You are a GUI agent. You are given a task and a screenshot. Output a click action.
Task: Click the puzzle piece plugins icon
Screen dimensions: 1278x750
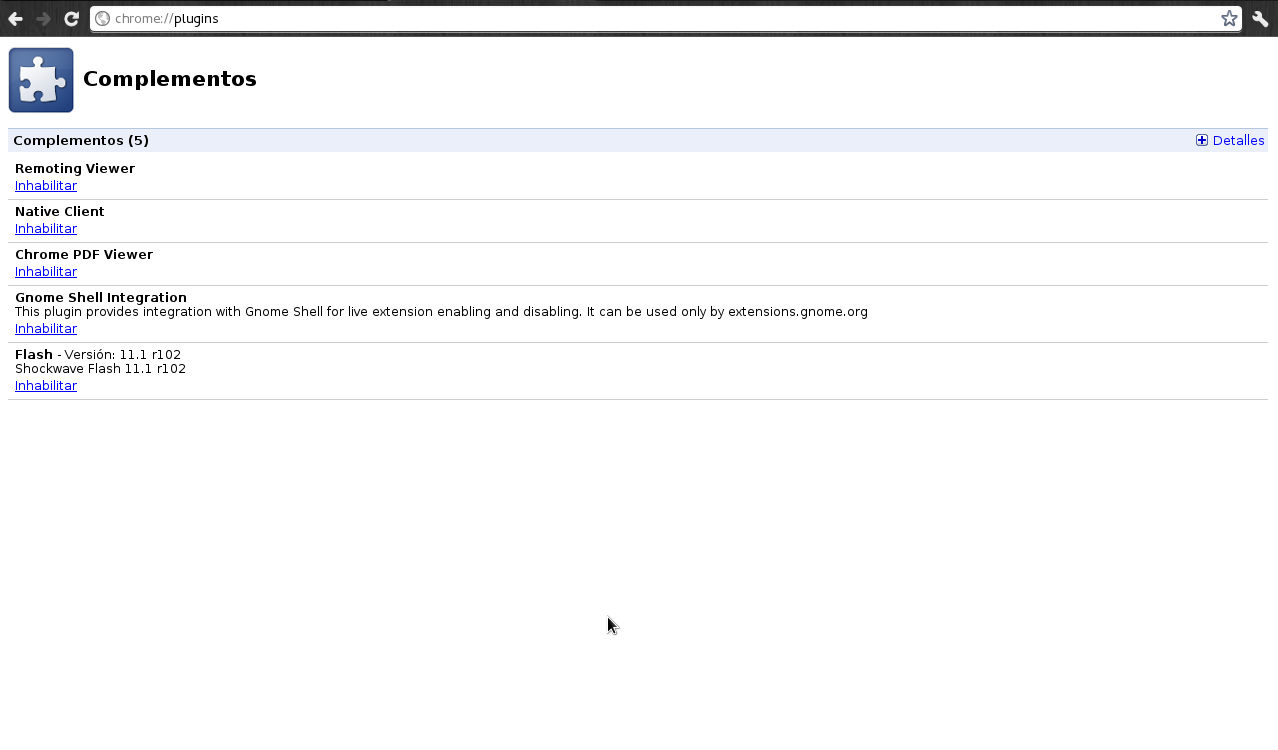pyautogui.click(x=41, y=80)
